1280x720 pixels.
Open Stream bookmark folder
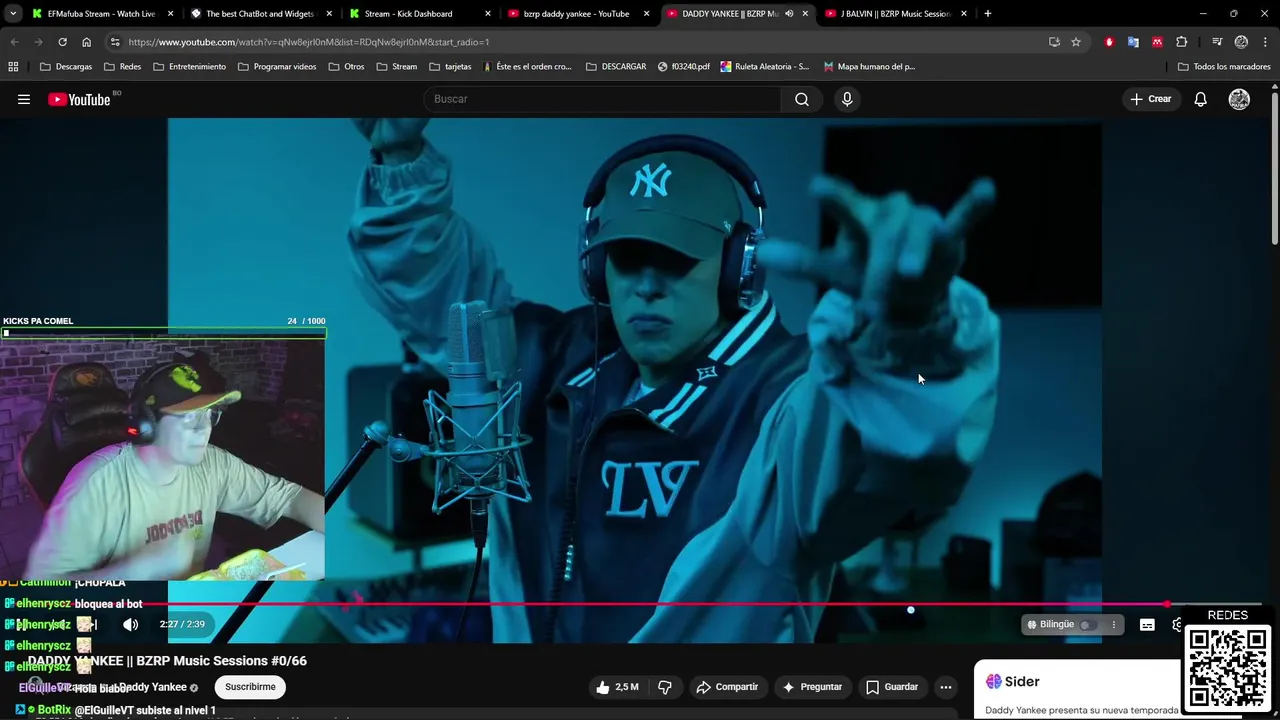tap(397, 67)
